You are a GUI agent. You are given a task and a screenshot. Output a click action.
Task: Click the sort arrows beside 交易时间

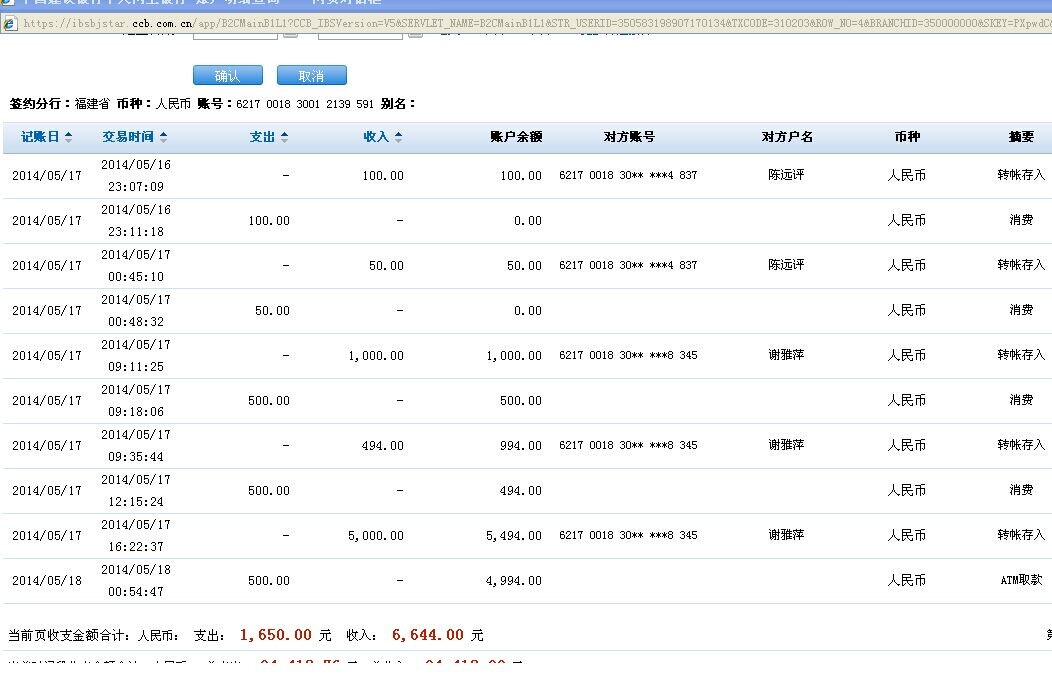(164, 137)
